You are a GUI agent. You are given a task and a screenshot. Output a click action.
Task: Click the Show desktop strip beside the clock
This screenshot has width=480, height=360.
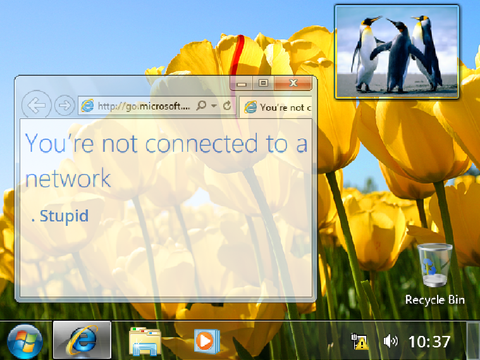click(473, 341)
